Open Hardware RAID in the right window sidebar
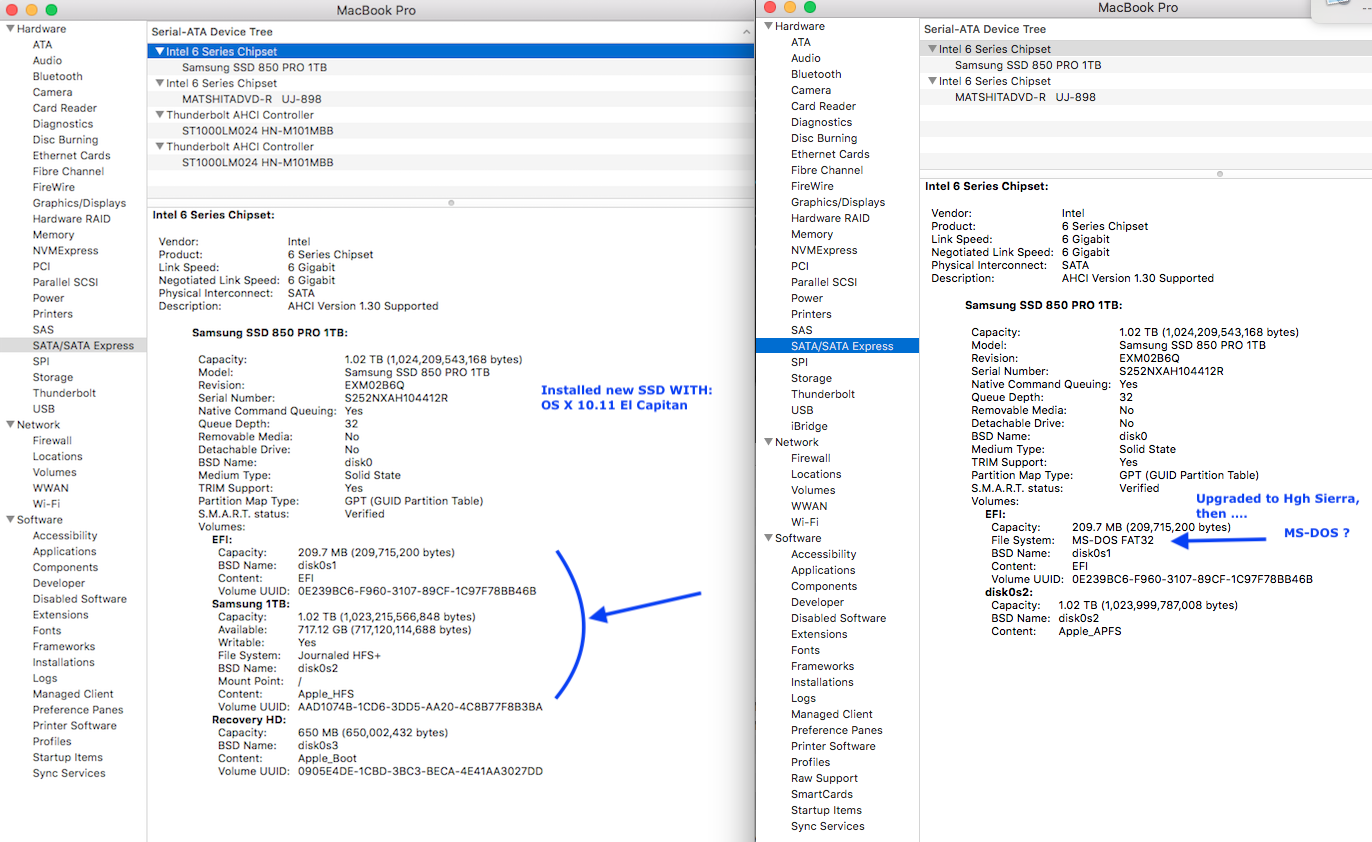The height and width of the screenshot is (842, 1372). coord(830,218)
